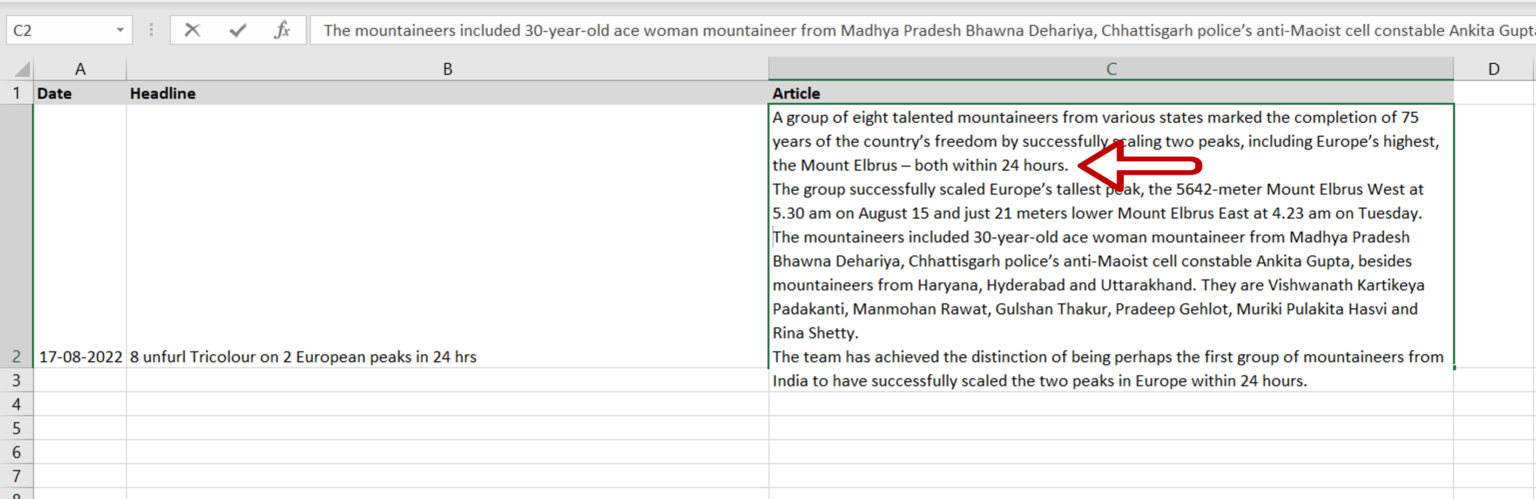Open Insert Function with the fx icon

pyautogui.click(x=282, y=30)
